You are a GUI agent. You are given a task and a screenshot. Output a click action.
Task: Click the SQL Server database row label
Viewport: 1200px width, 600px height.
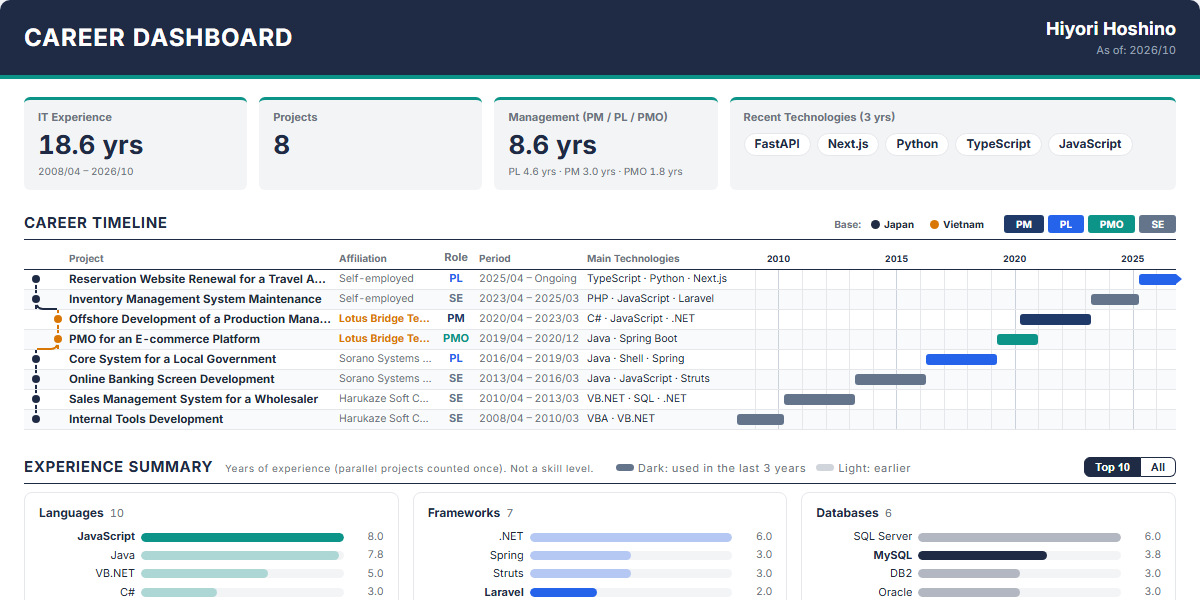click(883, 537)
